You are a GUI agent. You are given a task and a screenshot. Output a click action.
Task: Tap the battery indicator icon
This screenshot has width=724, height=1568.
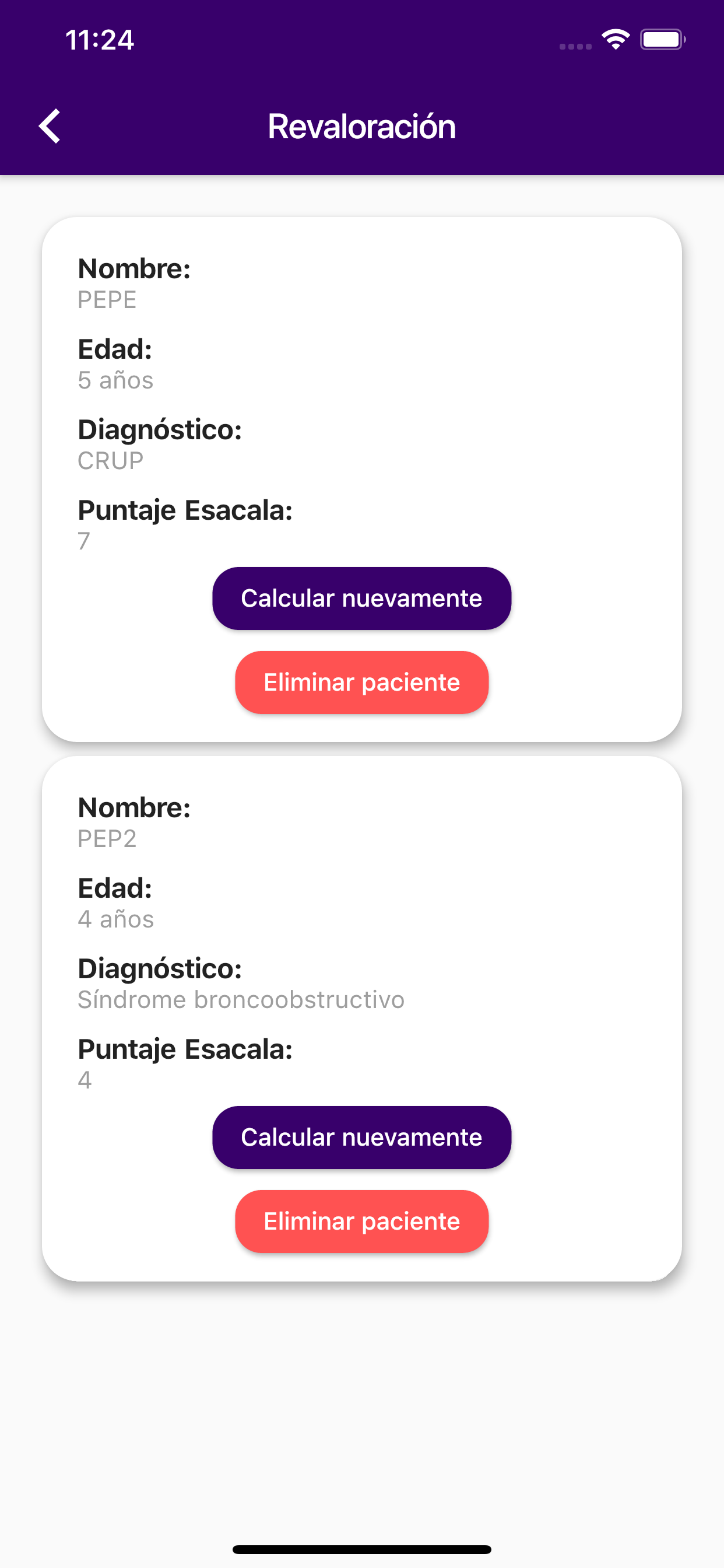tap(662, 40)
